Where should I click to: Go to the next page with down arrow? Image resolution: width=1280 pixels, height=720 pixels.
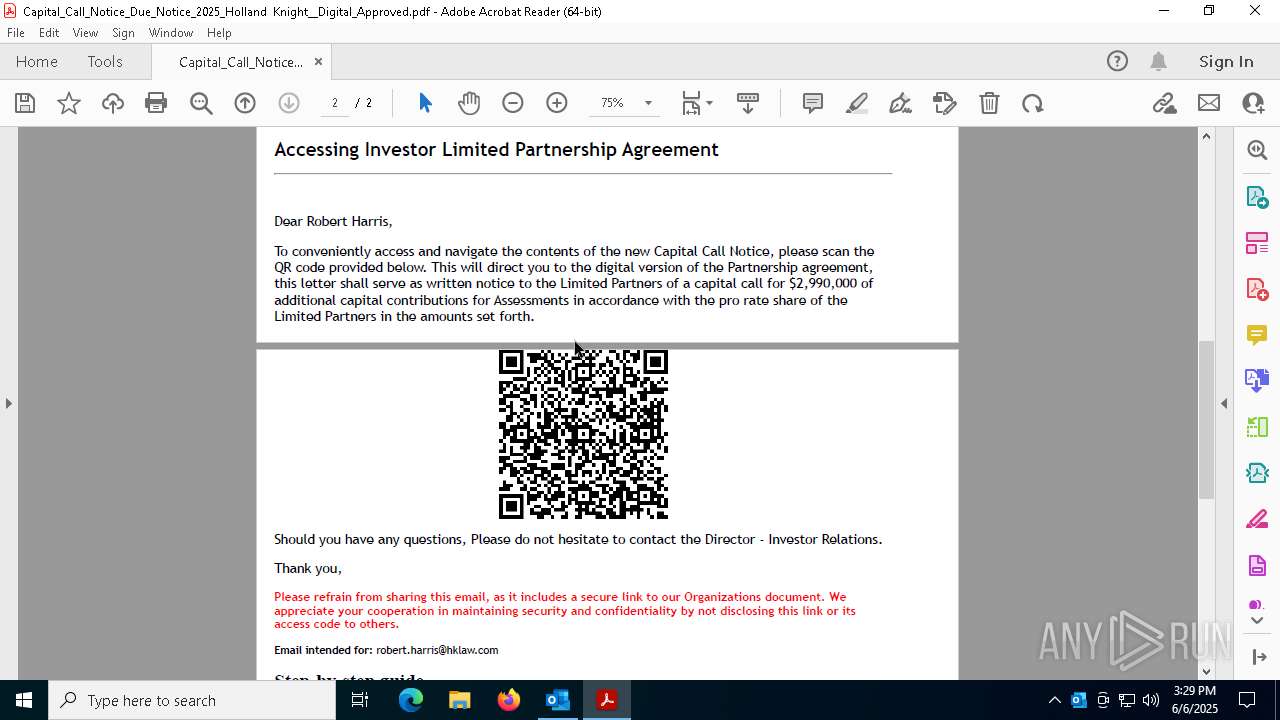click(289, 103)
